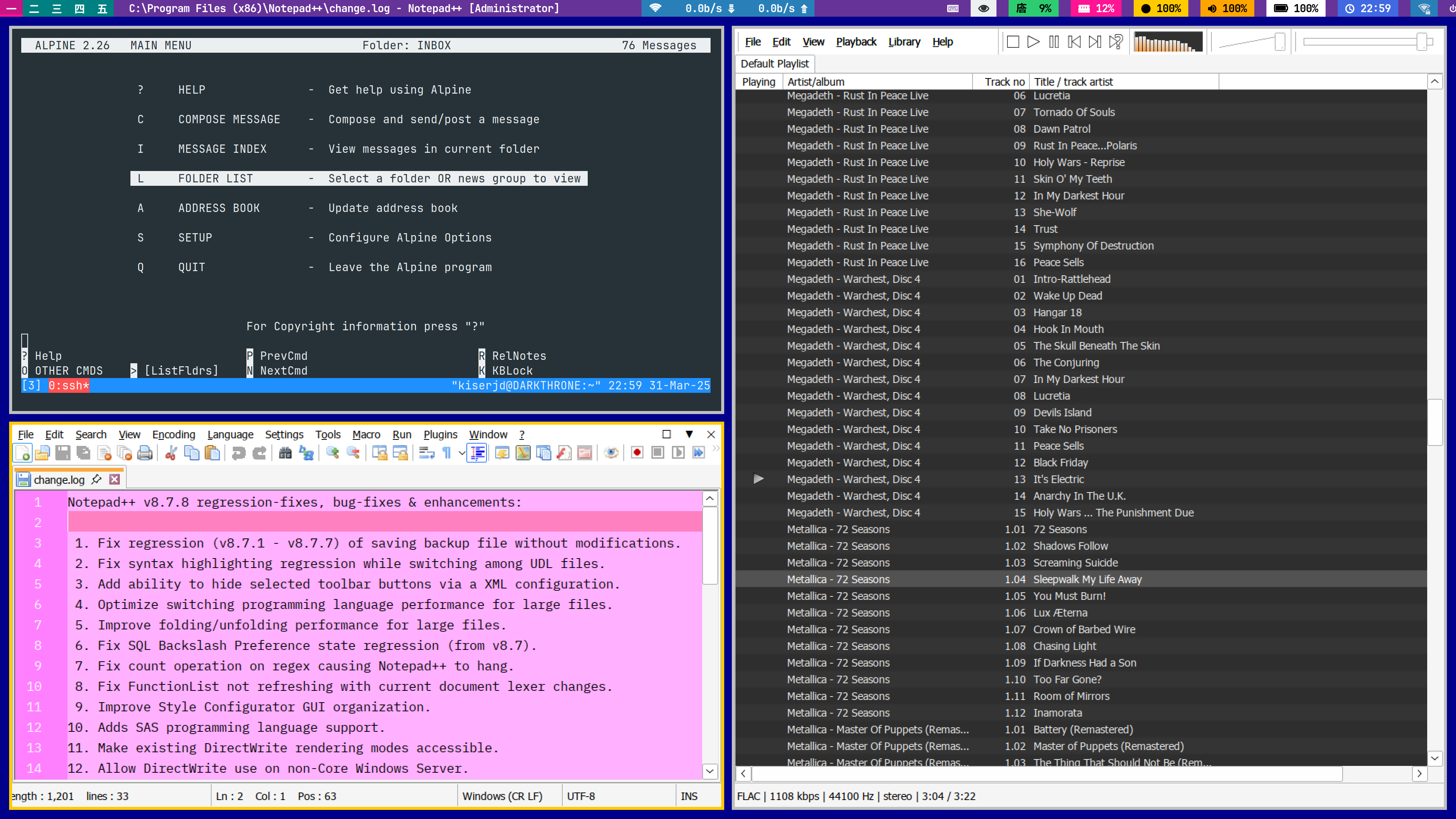The width and height of the screenshot is (1456, 819).
Task: Click the Undo arrow icon
Action: coord(238,453)
